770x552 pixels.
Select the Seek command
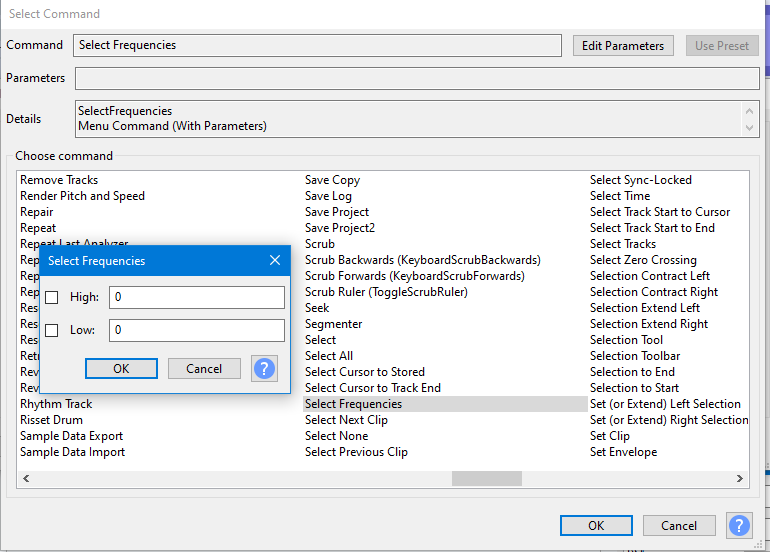pyautogui.click(x=317, y=308)
